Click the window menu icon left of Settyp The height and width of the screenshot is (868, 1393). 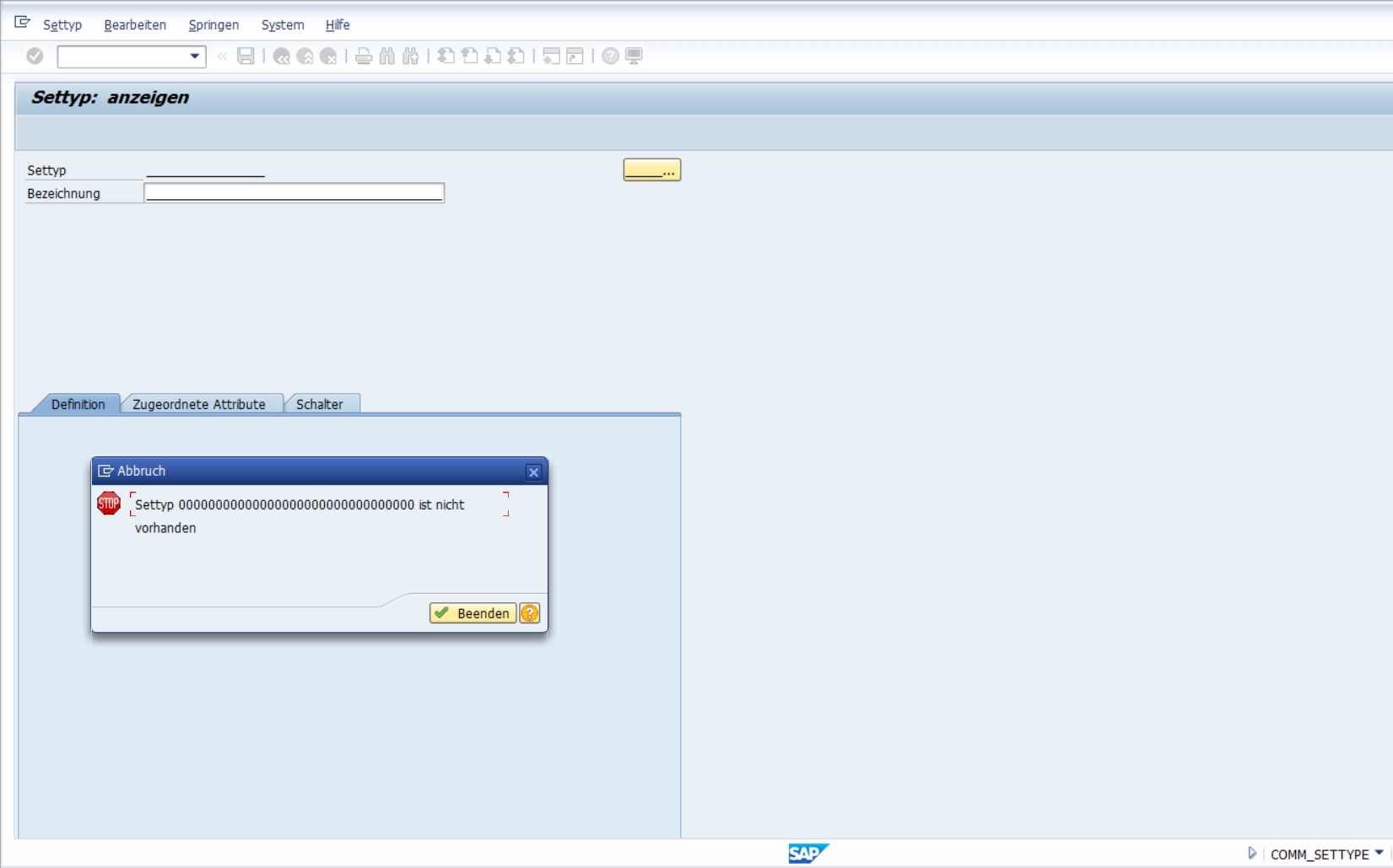[23, 23]
